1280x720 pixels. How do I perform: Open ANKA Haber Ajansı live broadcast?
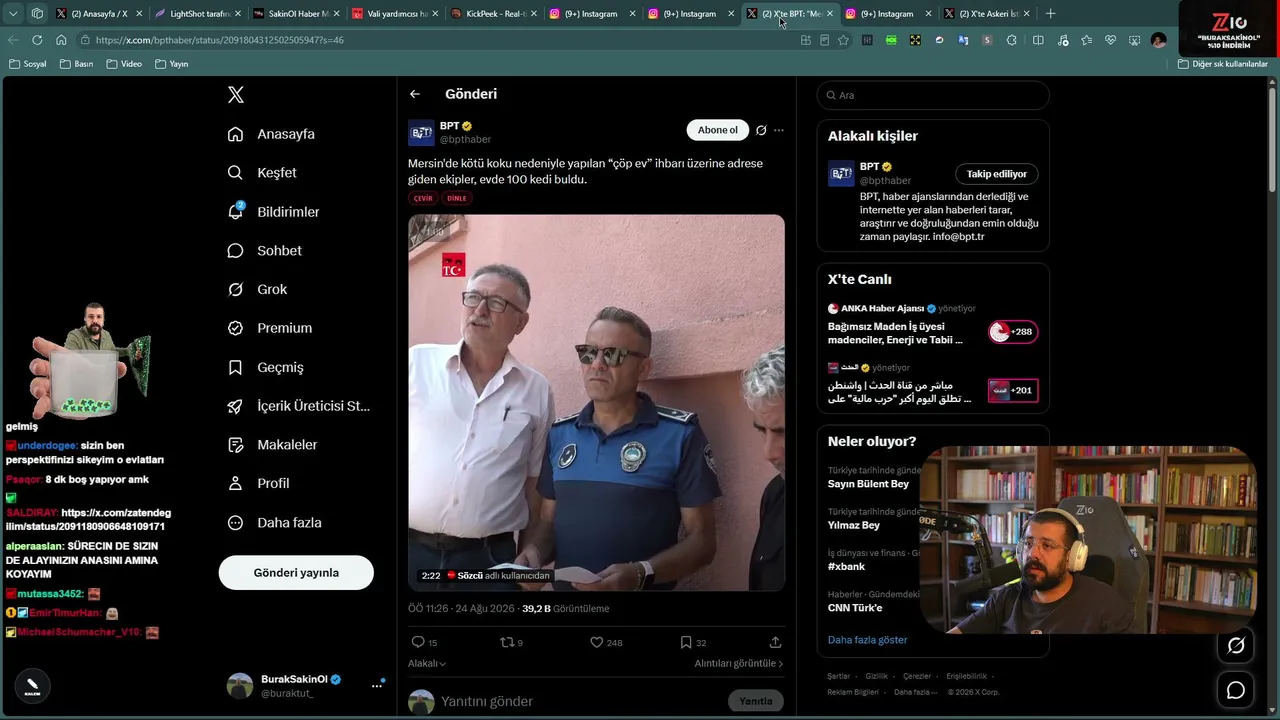point(933,324)
